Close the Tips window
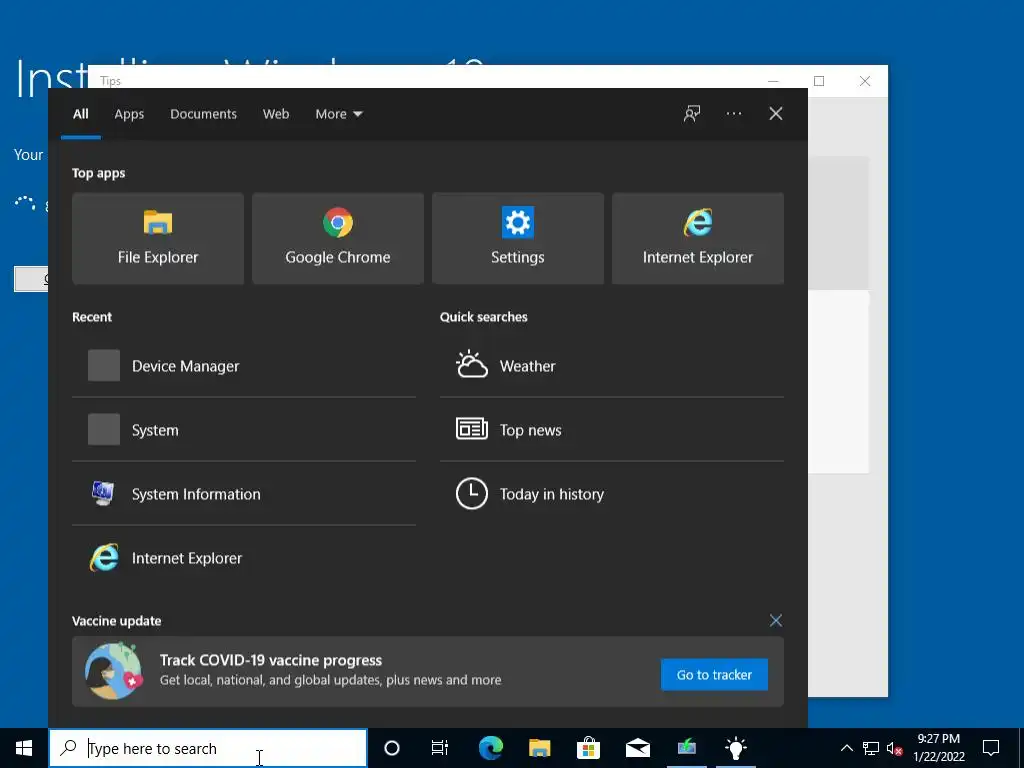Viewport: 1024px width, 768px height. point(865,81)
